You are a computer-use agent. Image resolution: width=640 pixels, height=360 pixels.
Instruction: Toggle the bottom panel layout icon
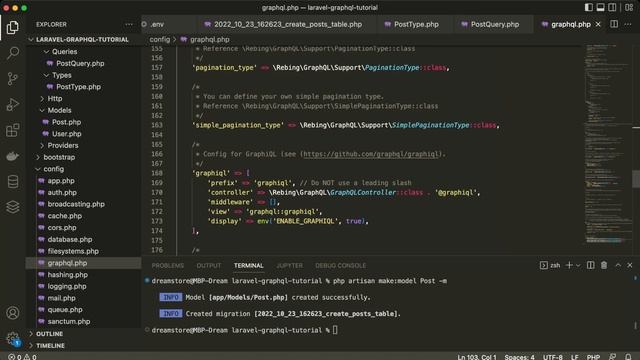click(600, 7)
